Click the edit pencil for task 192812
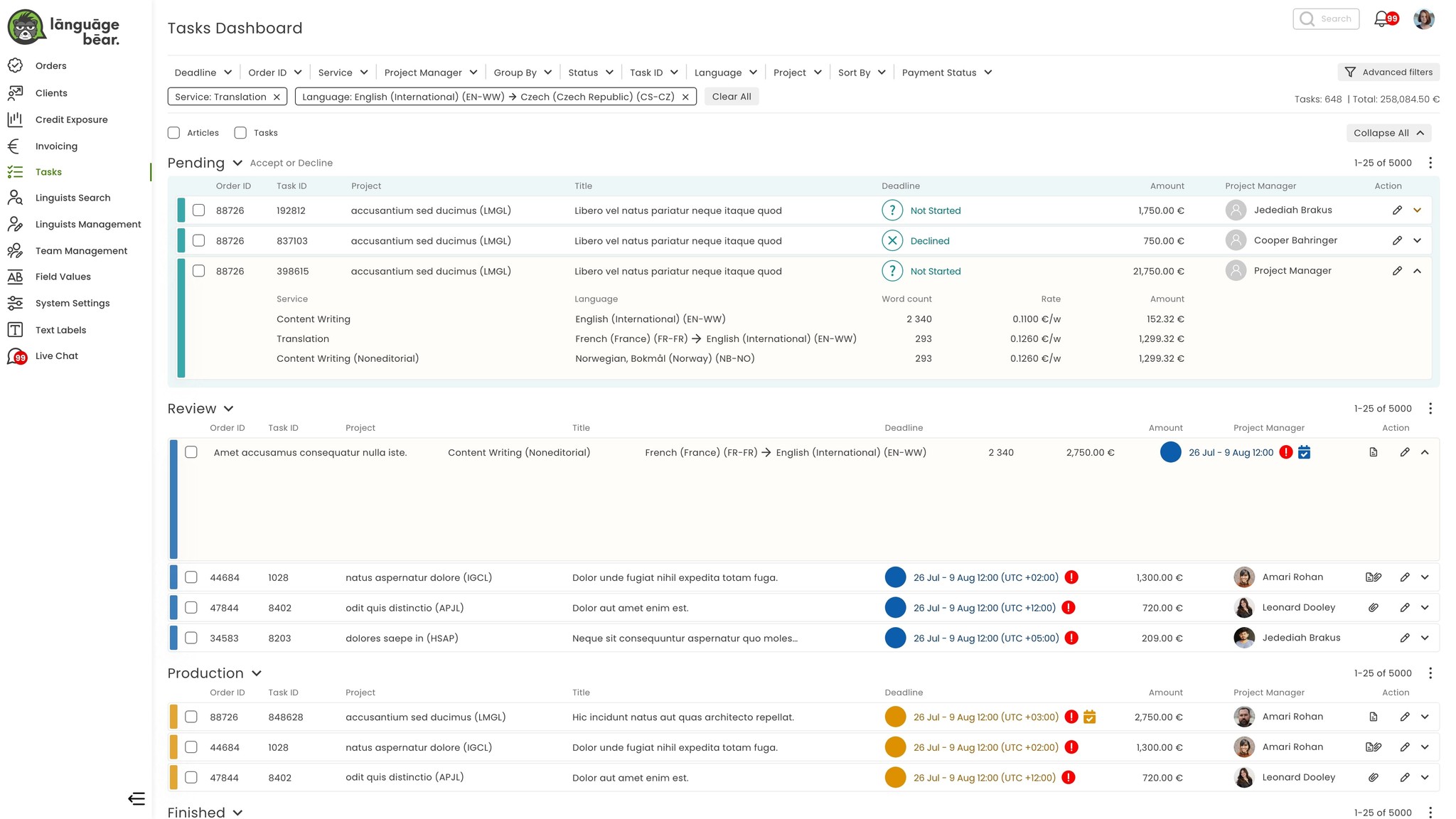 pos(1397,210)
